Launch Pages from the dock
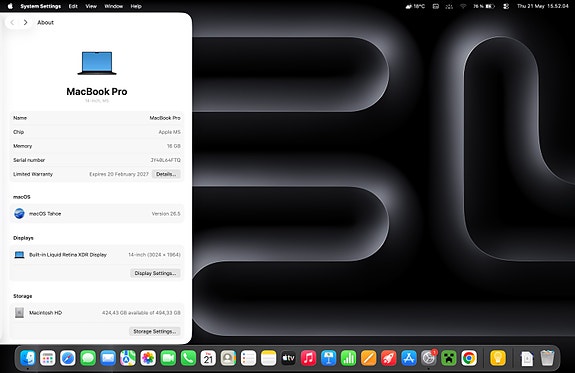 tap(369, 358)
